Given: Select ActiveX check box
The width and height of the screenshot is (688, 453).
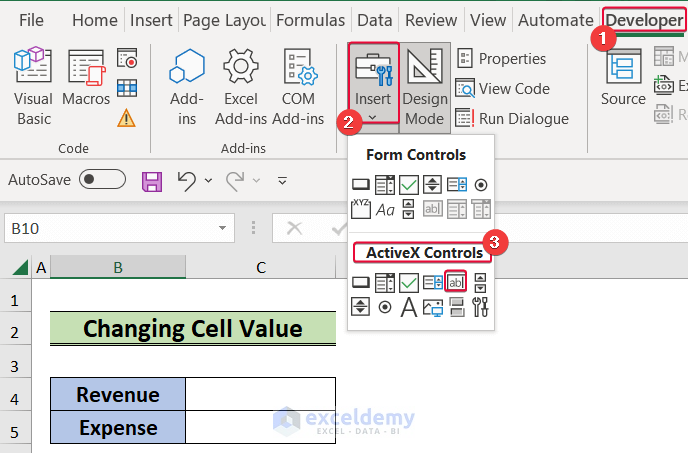Looking at the screenshot, I should click(408, 283).
